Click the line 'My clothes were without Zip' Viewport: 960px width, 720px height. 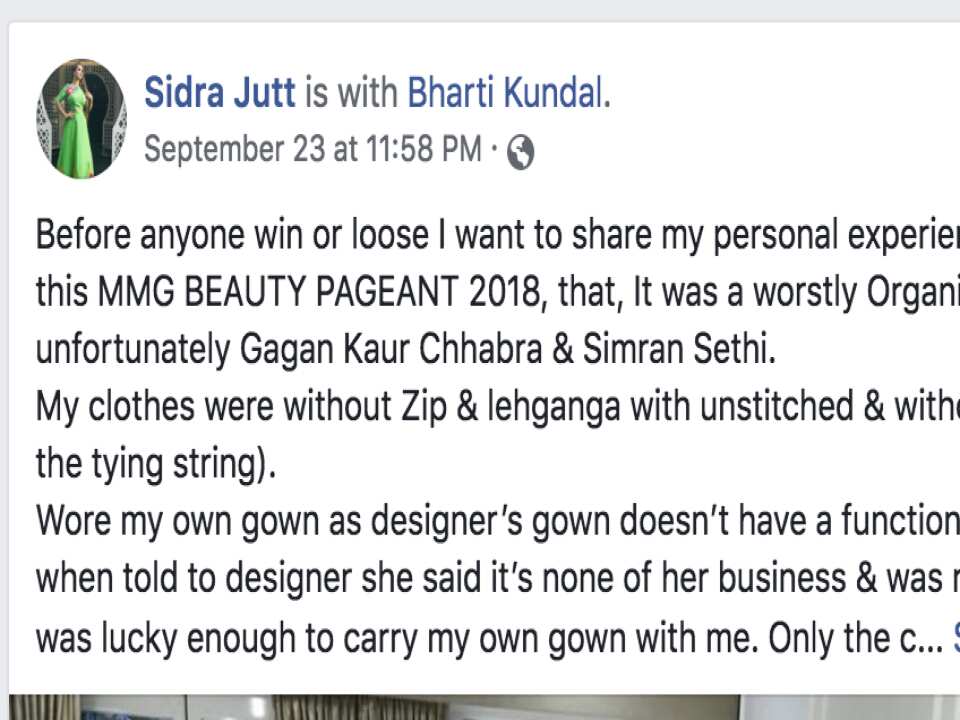tap(498, 407)
